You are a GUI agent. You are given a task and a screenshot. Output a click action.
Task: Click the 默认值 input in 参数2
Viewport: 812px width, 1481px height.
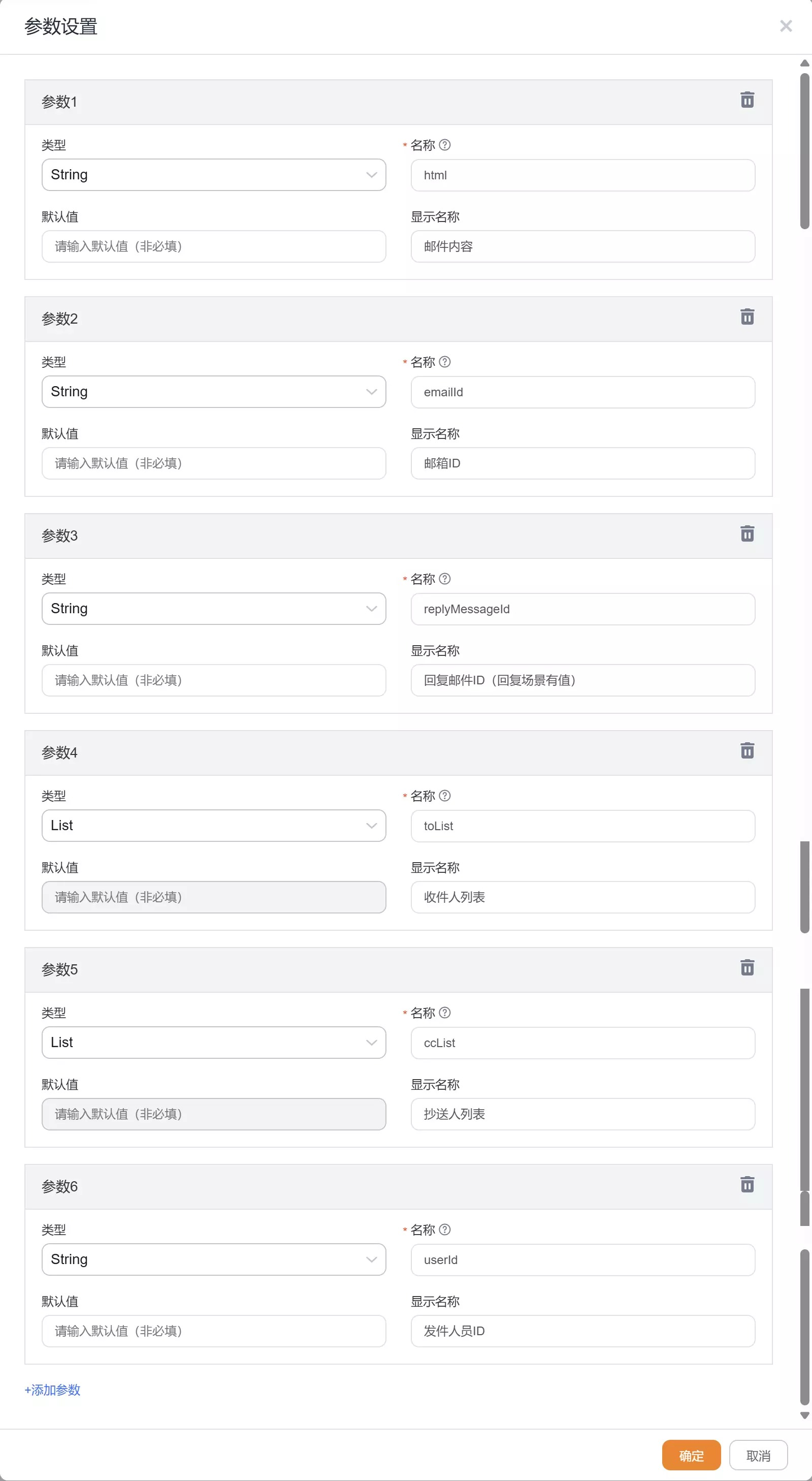[214, 463]
